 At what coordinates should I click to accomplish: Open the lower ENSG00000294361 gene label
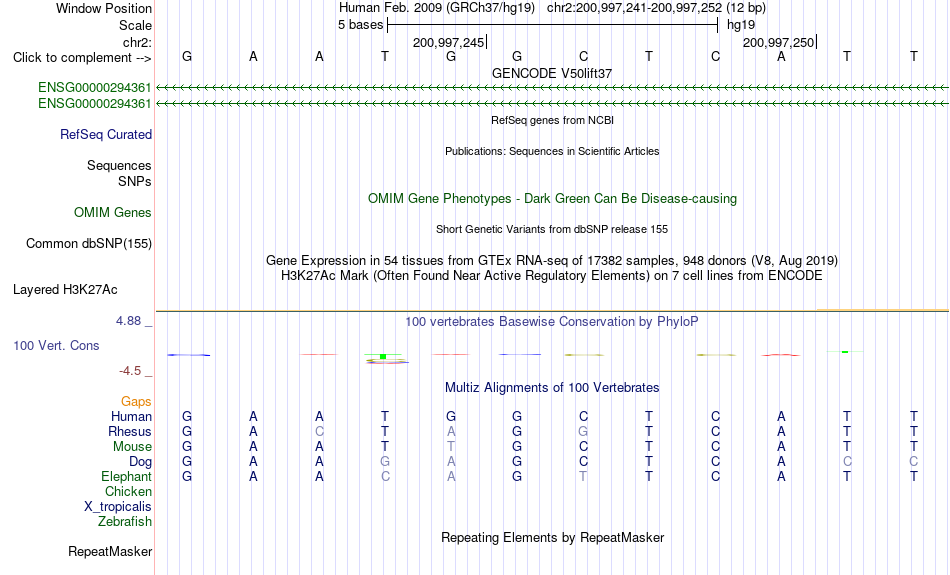pos(95,104)
